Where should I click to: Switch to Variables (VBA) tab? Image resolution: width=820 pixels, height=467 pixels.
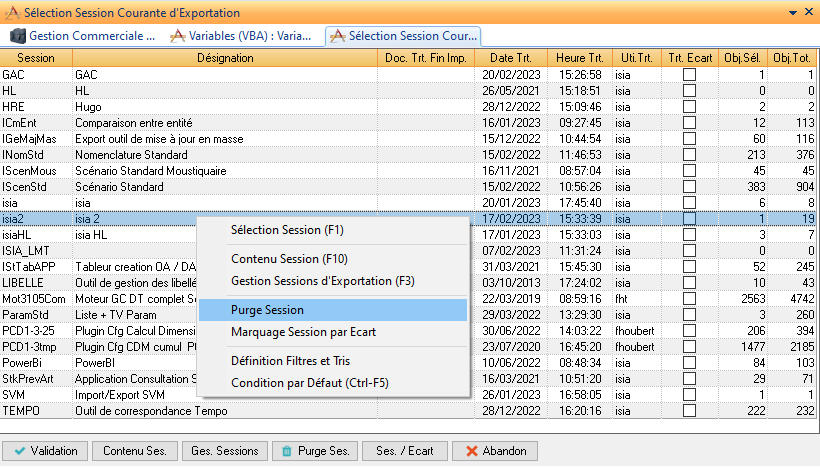tap(241, 36)
